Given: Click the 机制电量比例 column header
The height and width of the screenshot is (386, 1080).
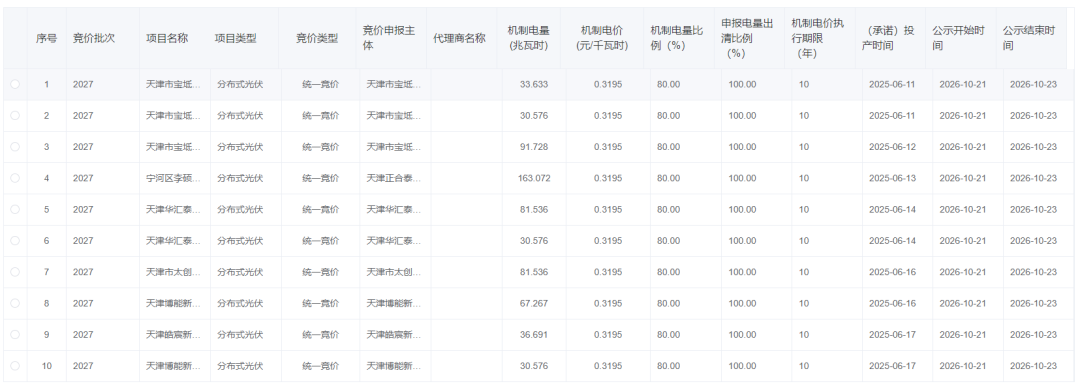Looking at the screenshot, I should (x=677, y=39).
